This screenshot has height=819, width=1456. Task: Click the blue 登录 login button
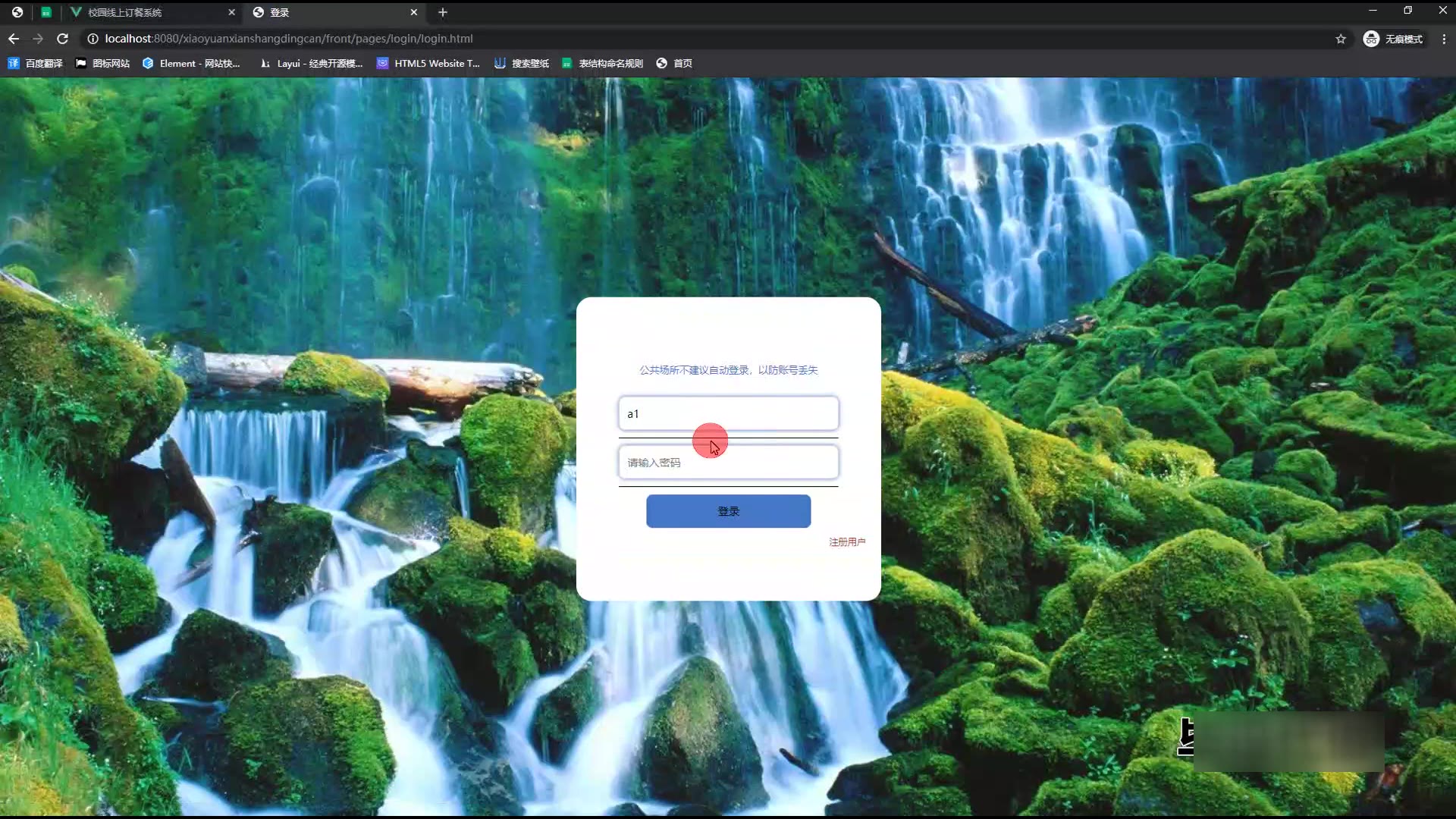728,511
